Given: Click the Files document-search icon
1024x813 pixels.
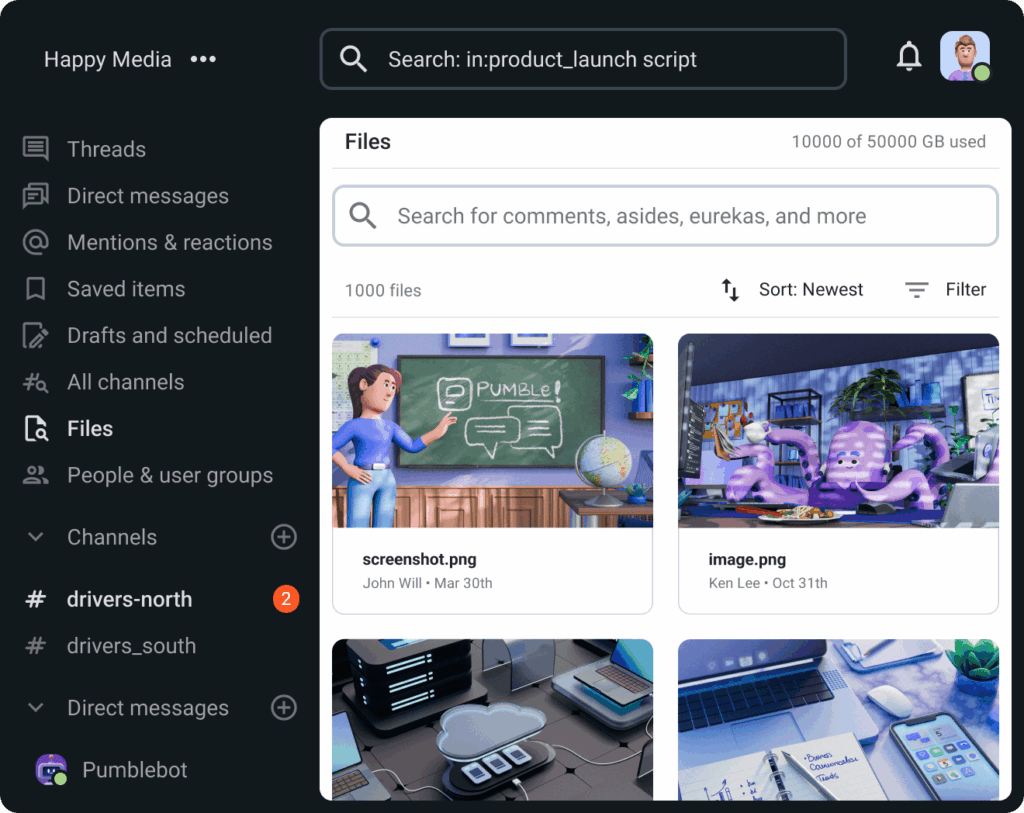Looking at the screenshot, I should coord(36,429).
